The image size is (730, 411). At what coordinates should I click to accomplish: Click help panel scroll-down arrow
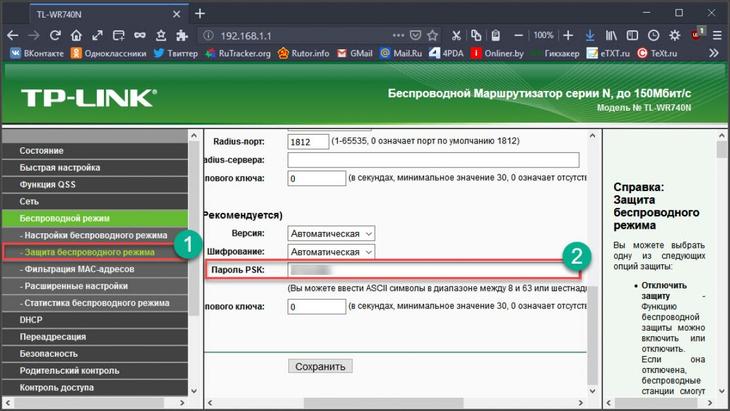tap(722, 391)
